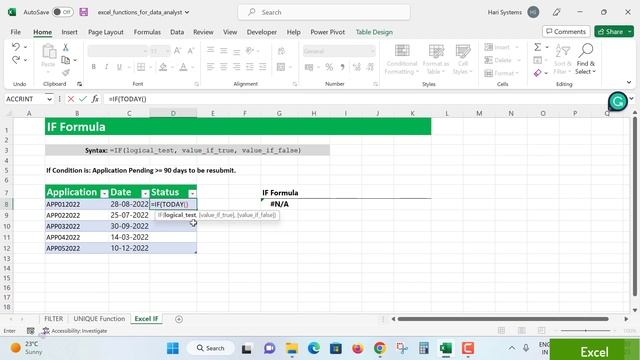Open Chrome from the taskbar
Viewport: 640px width, 360px height.
click(x=380, y=348)
